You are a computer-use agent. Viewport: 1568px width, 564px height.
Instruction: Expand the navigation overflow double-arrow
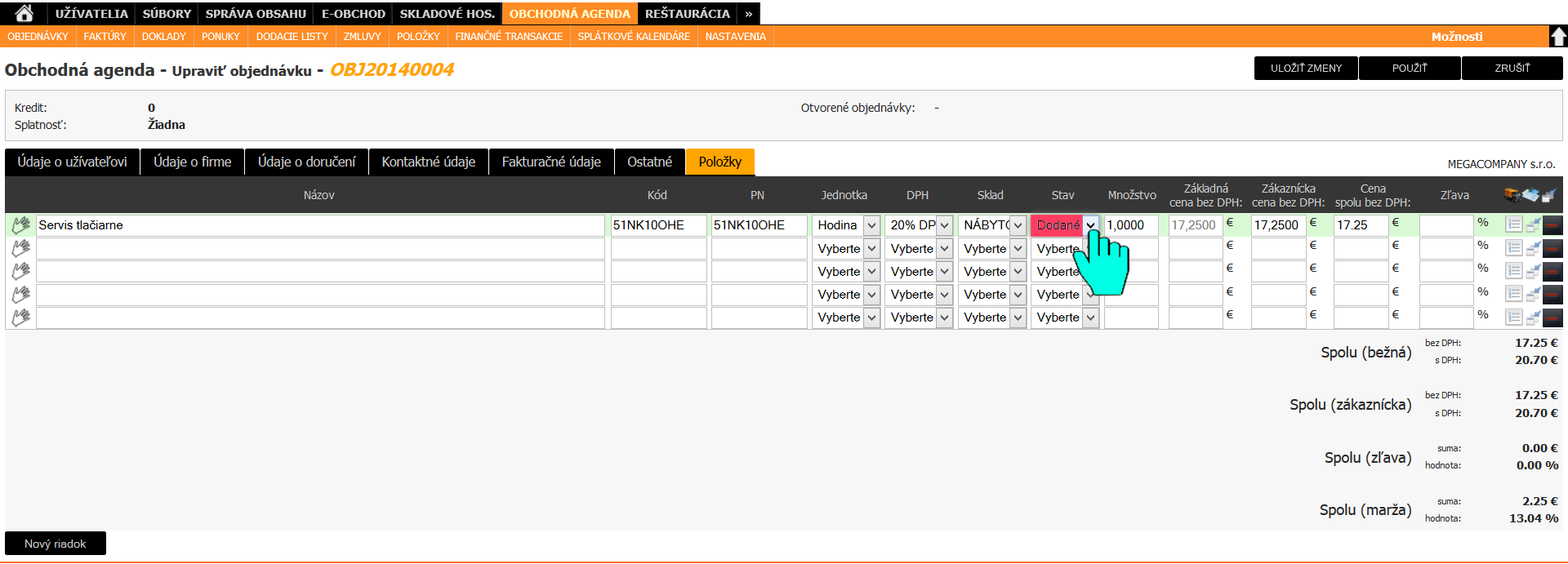(748, 14)
